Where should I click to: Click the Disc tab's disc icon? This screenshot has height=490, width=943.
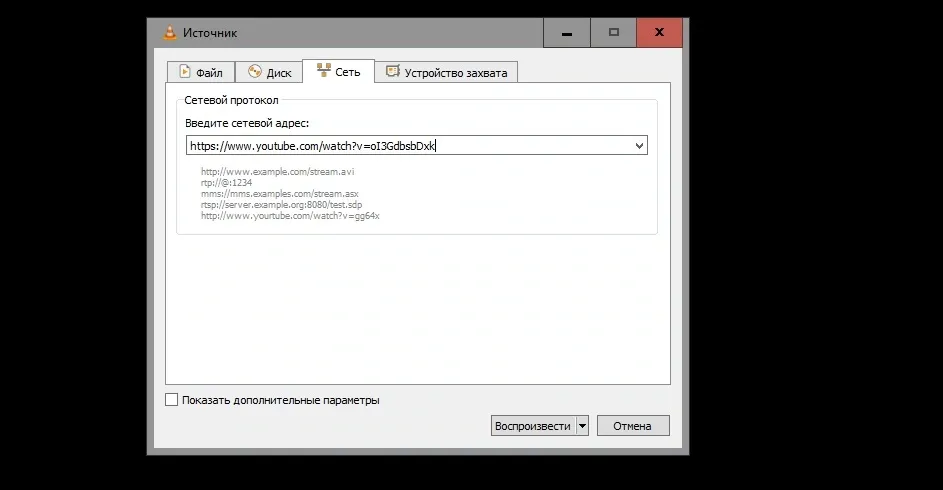coord(255,72)
